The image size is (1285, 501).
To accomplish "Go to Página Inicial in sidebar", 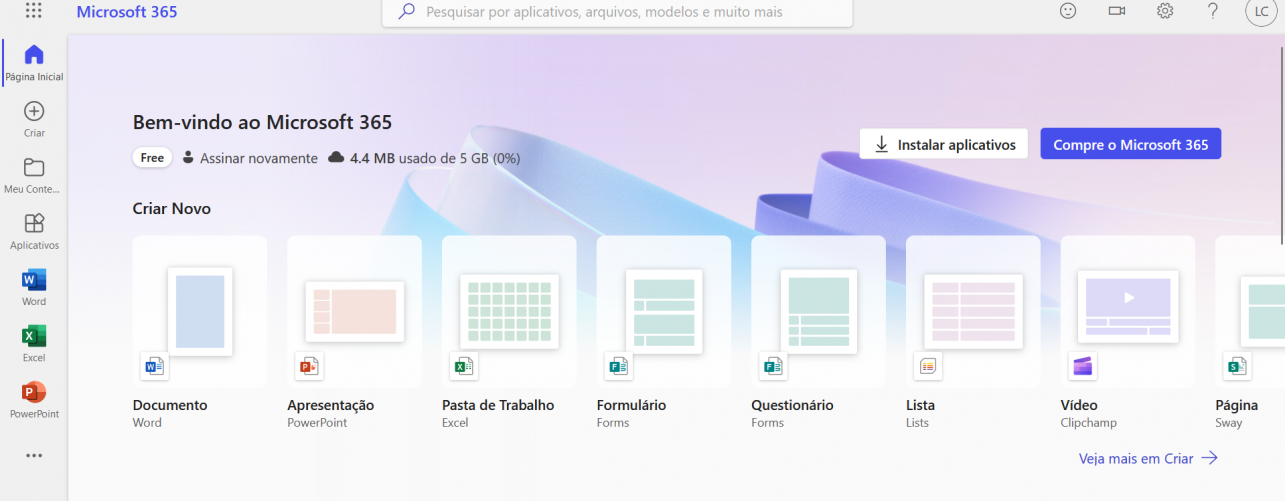I will (x=34, y=62).
